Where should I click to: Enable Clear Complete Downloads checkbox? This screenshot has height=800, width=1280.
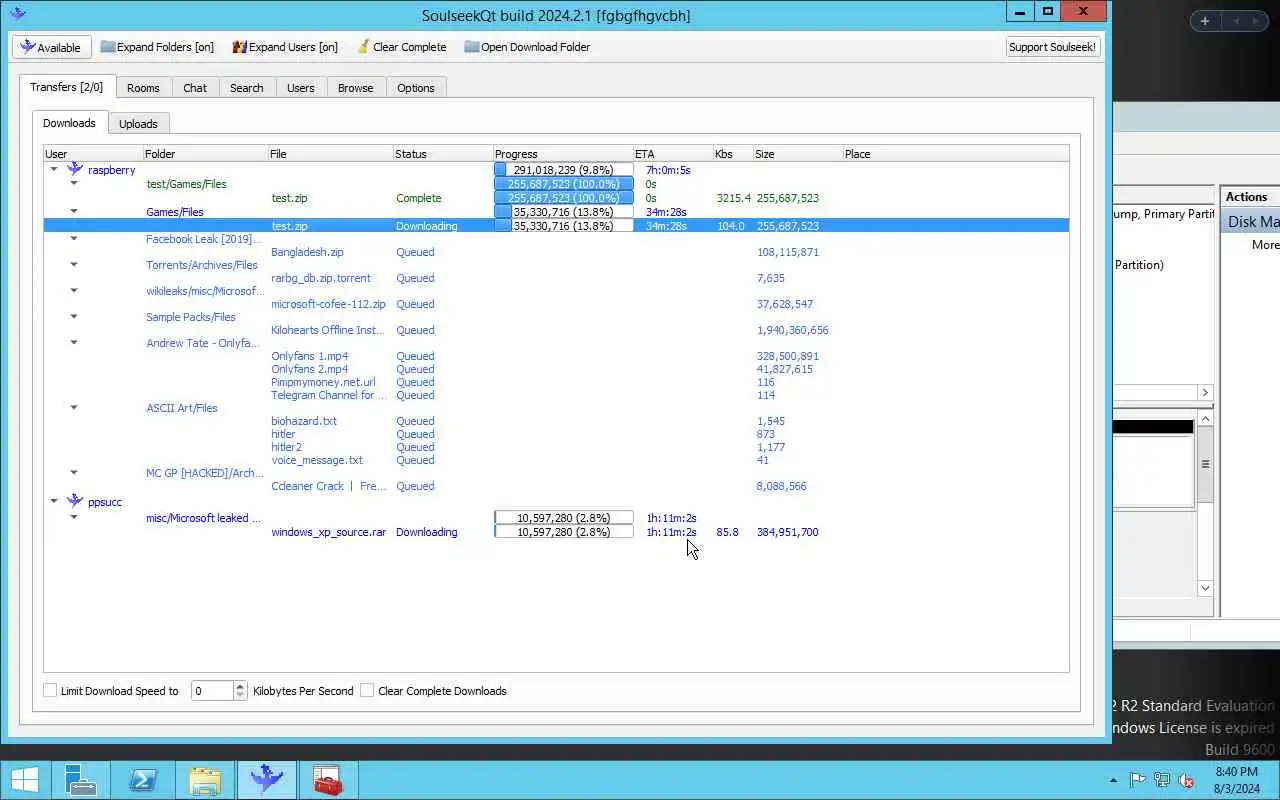[367, 690]
